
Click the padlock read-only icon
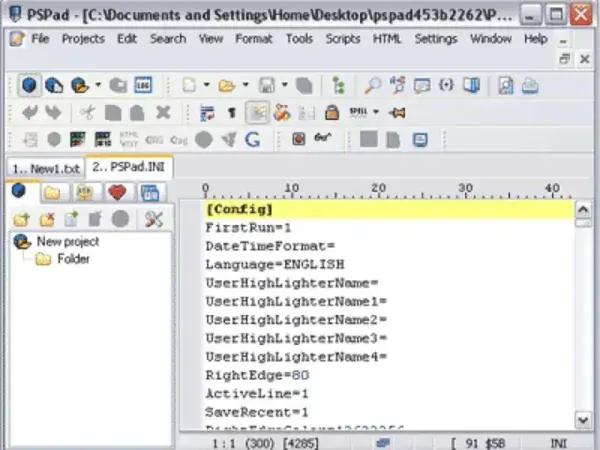click(331, 113)
